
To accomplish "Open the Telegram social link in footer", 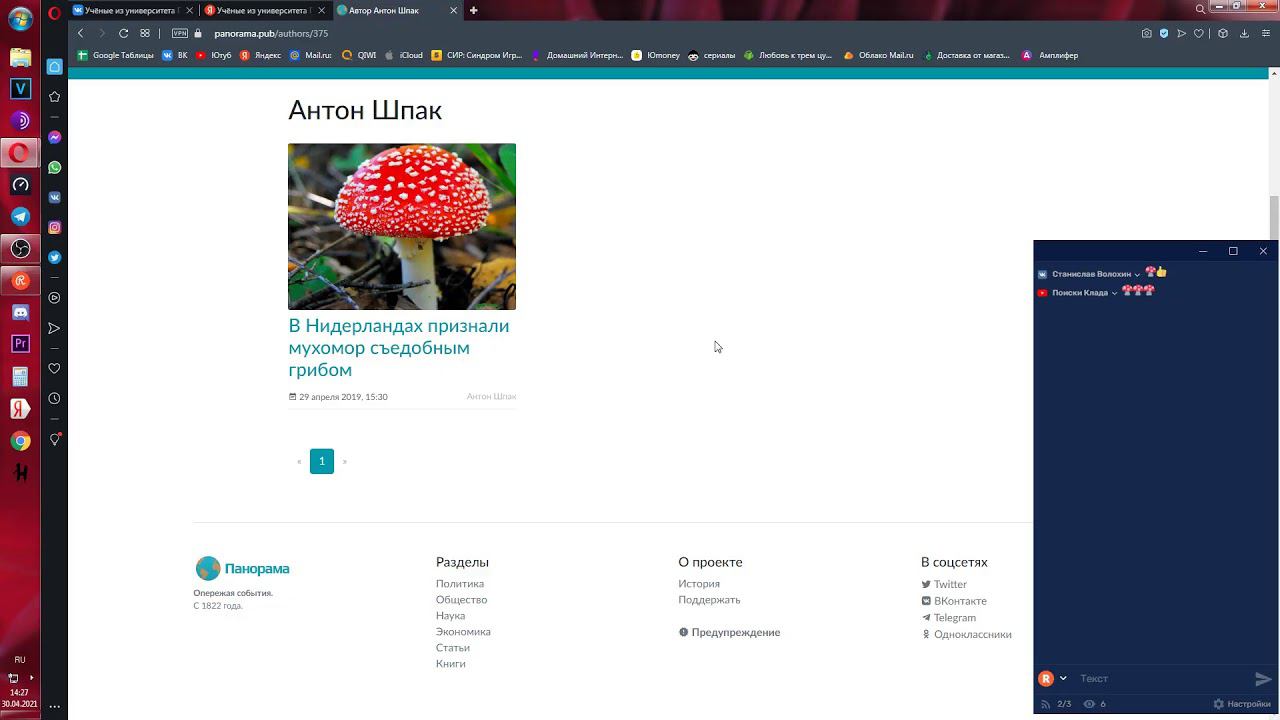I will [948, 618].
